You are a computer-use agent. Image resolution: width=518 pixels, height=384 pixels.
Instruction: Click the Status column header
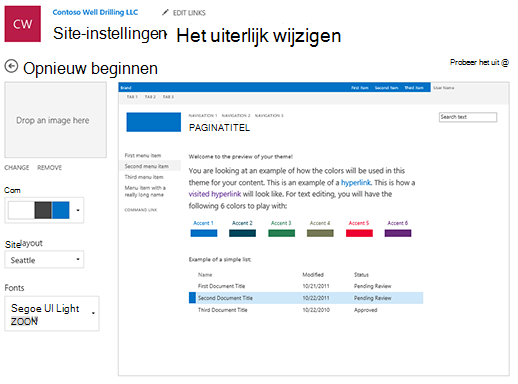[x=361, y=275]
